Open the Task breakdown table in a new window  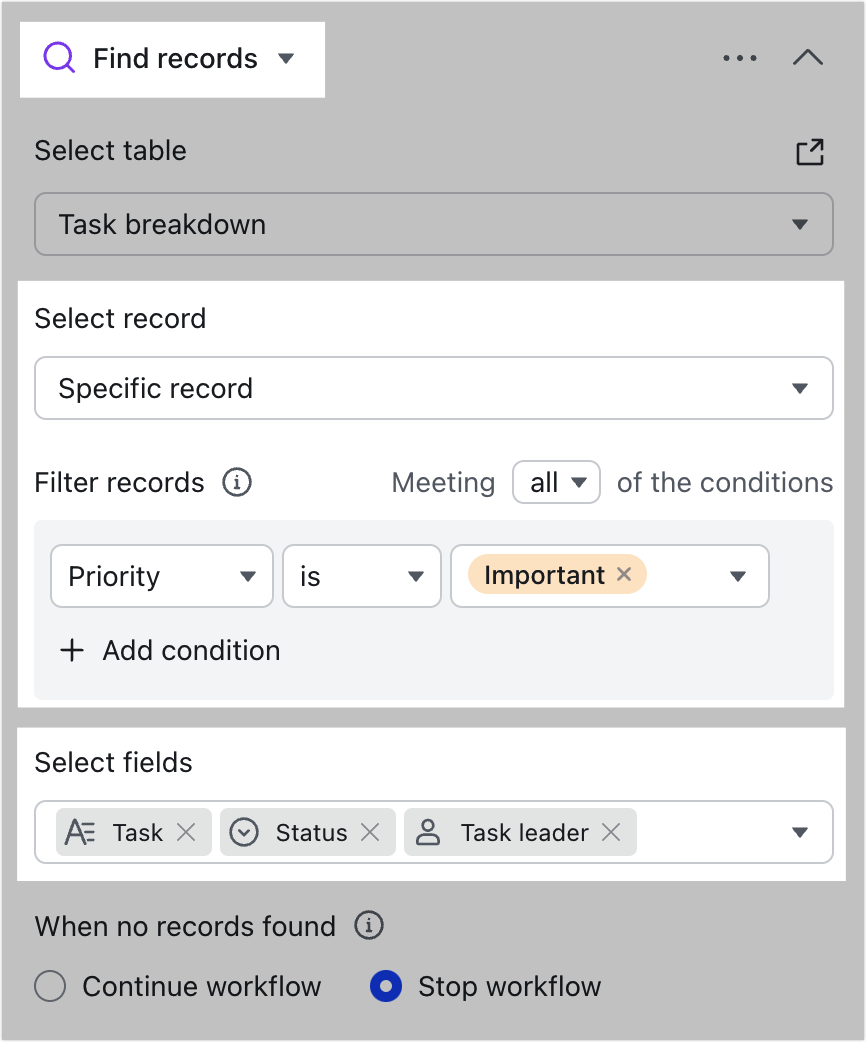pyautogui.click(x=811, y=151)
